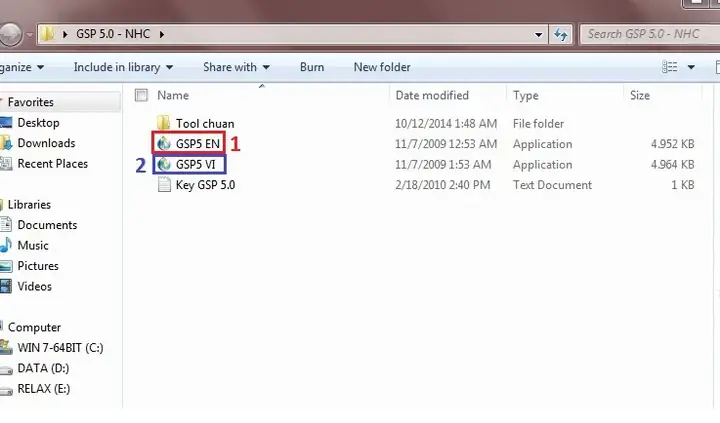Screen dimensions: 720x423
Task: Click the Pictures library icon
Action: tap(6, 265)
